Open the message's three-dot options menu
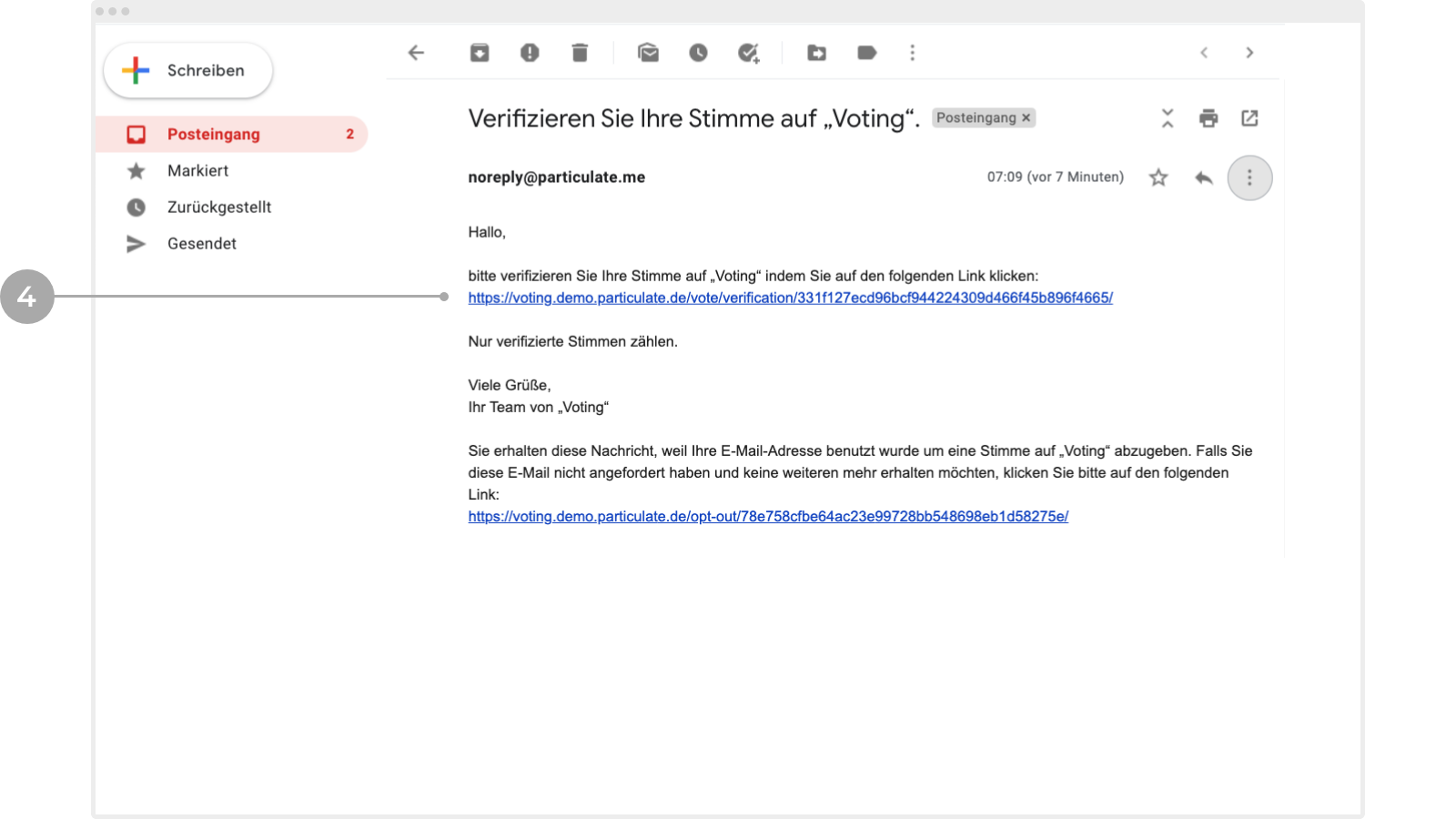This screenshot has height=819, width=1456. (x=1249, y=177)
